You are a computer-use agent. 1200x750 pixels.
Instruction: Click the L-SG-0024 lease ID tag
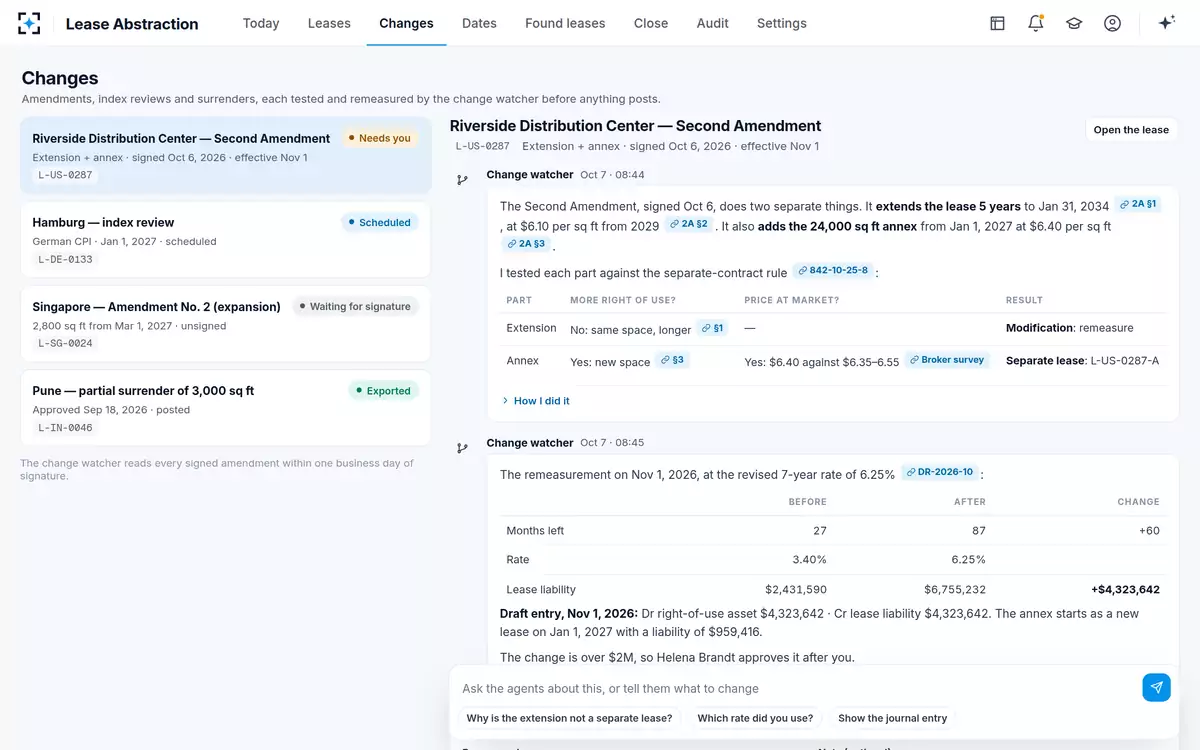coord(65,343)
